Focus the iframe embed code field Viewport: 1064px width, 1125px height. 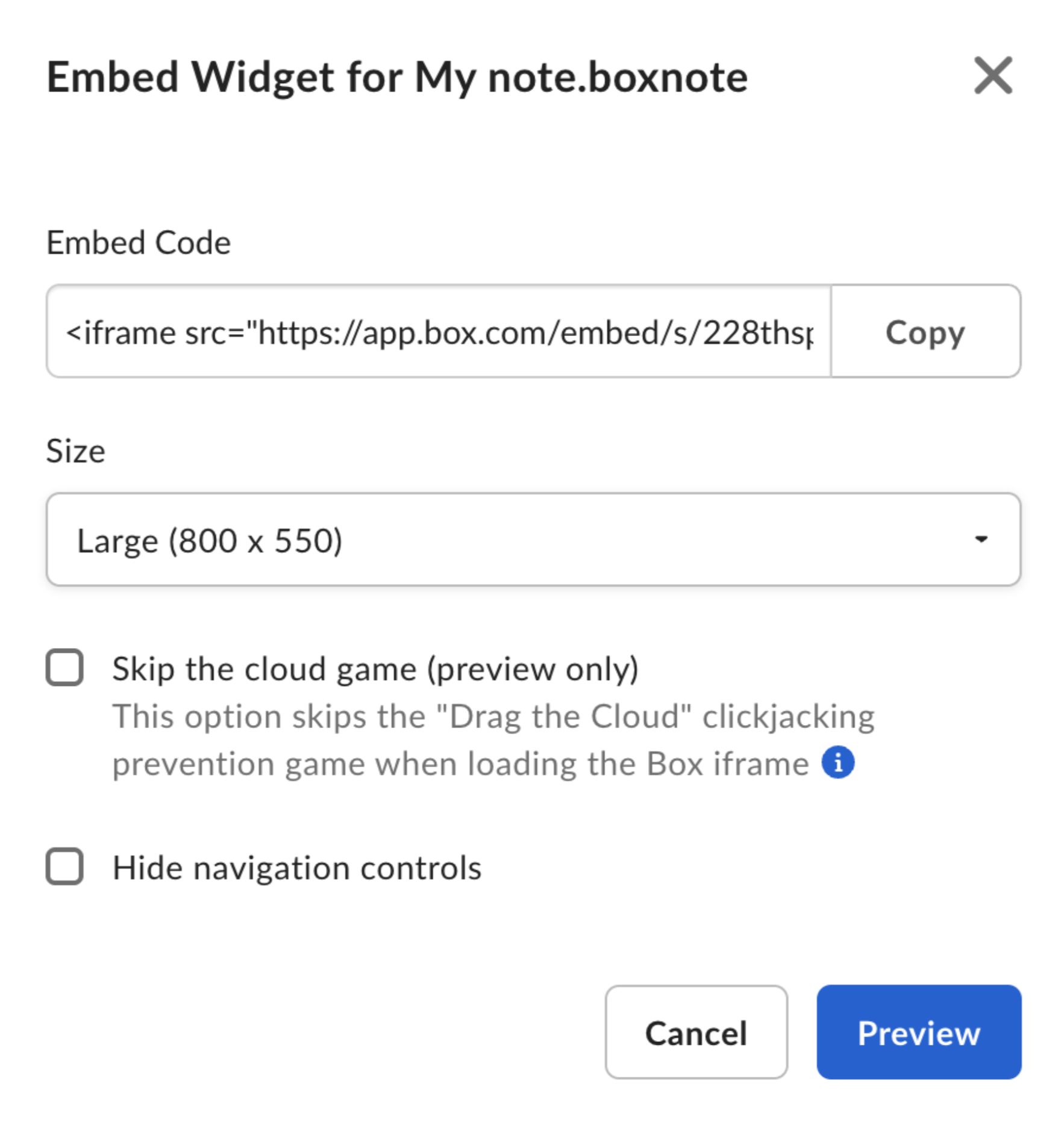tap(439, 332)
